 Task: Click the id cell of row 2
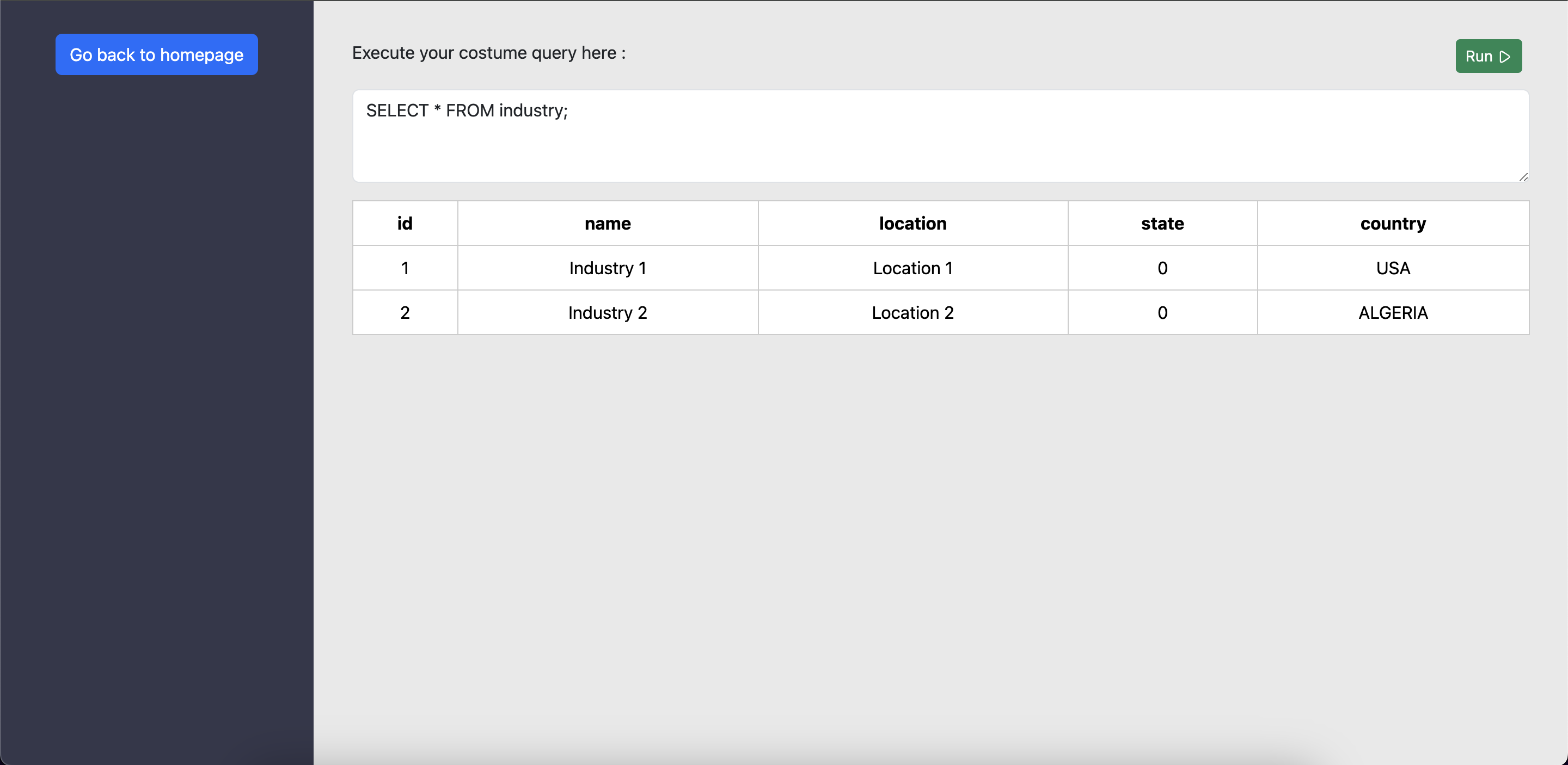point(405,312)
